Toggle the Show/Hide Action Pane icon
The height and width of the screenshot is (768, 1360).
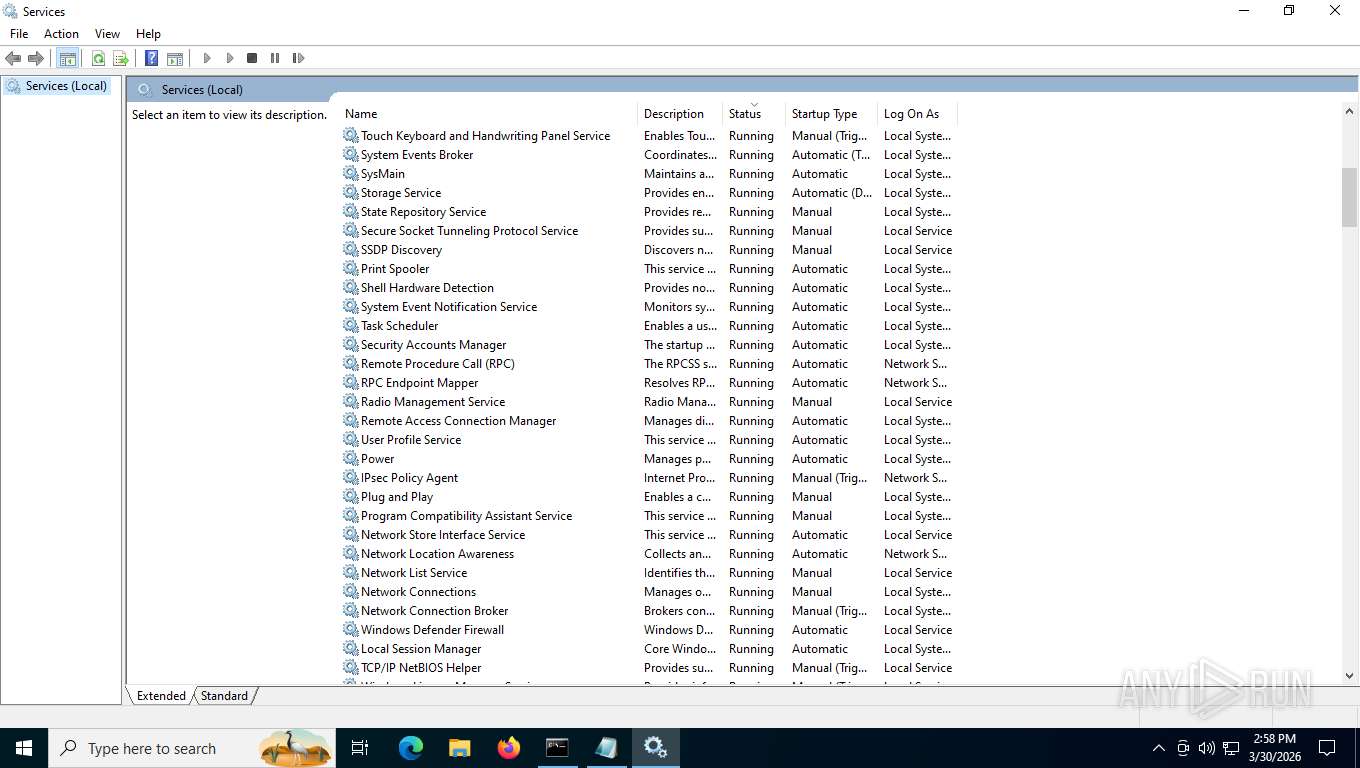click(175, 58)
